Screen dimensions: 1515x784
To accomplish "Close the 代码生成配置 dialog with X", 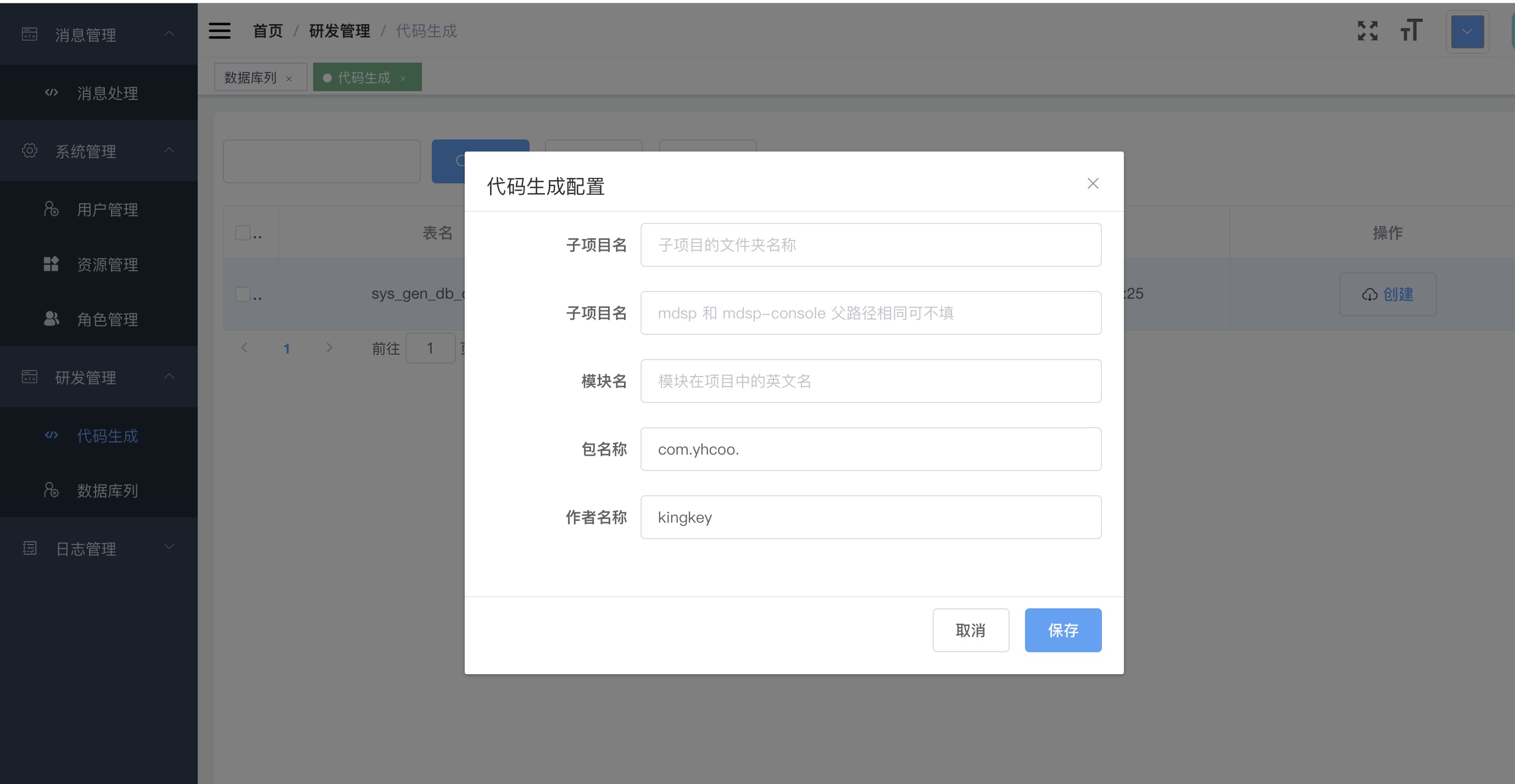I will (x=1093, y=184).
